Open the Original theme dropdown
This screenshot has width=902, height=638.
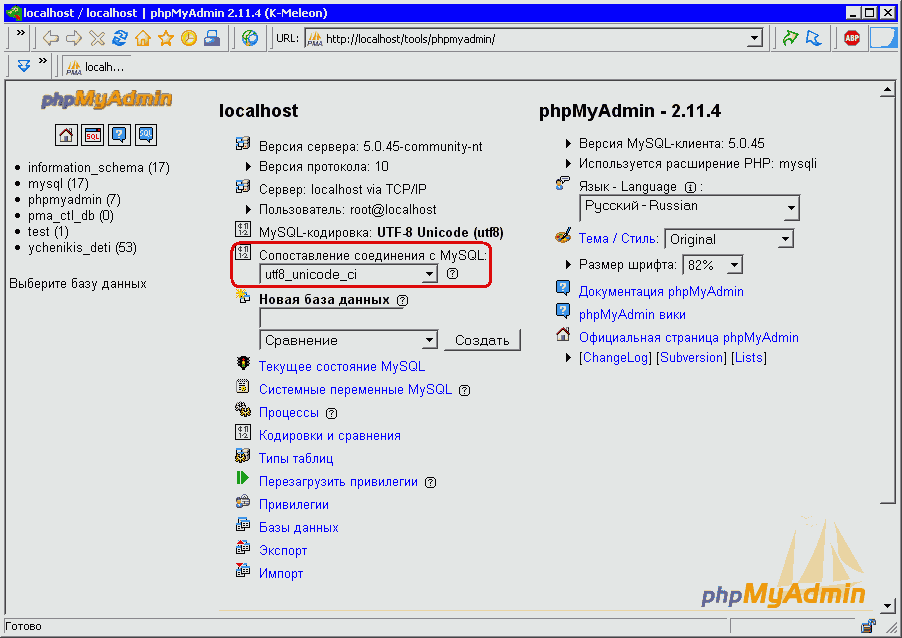[729, 239]
